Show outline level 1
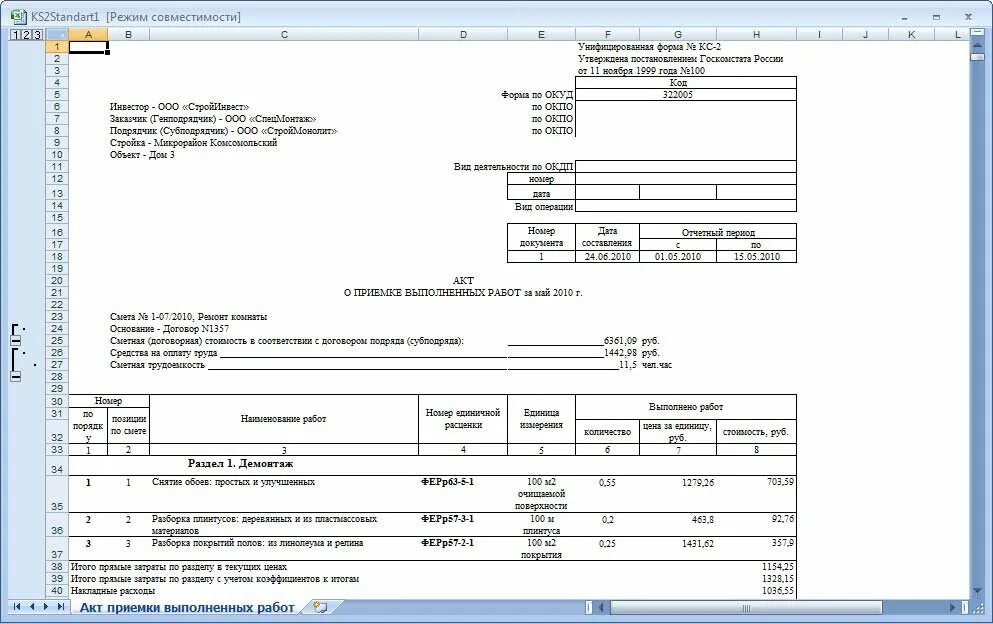993x624 pixels. pyautogui.click(x=15, y=35)
